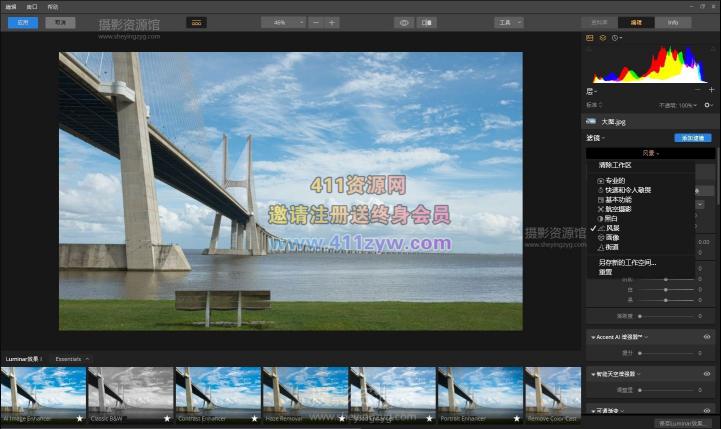Click the eye preview icon in toolbar
The image size is (721, 429).
[x=404, y=22]
